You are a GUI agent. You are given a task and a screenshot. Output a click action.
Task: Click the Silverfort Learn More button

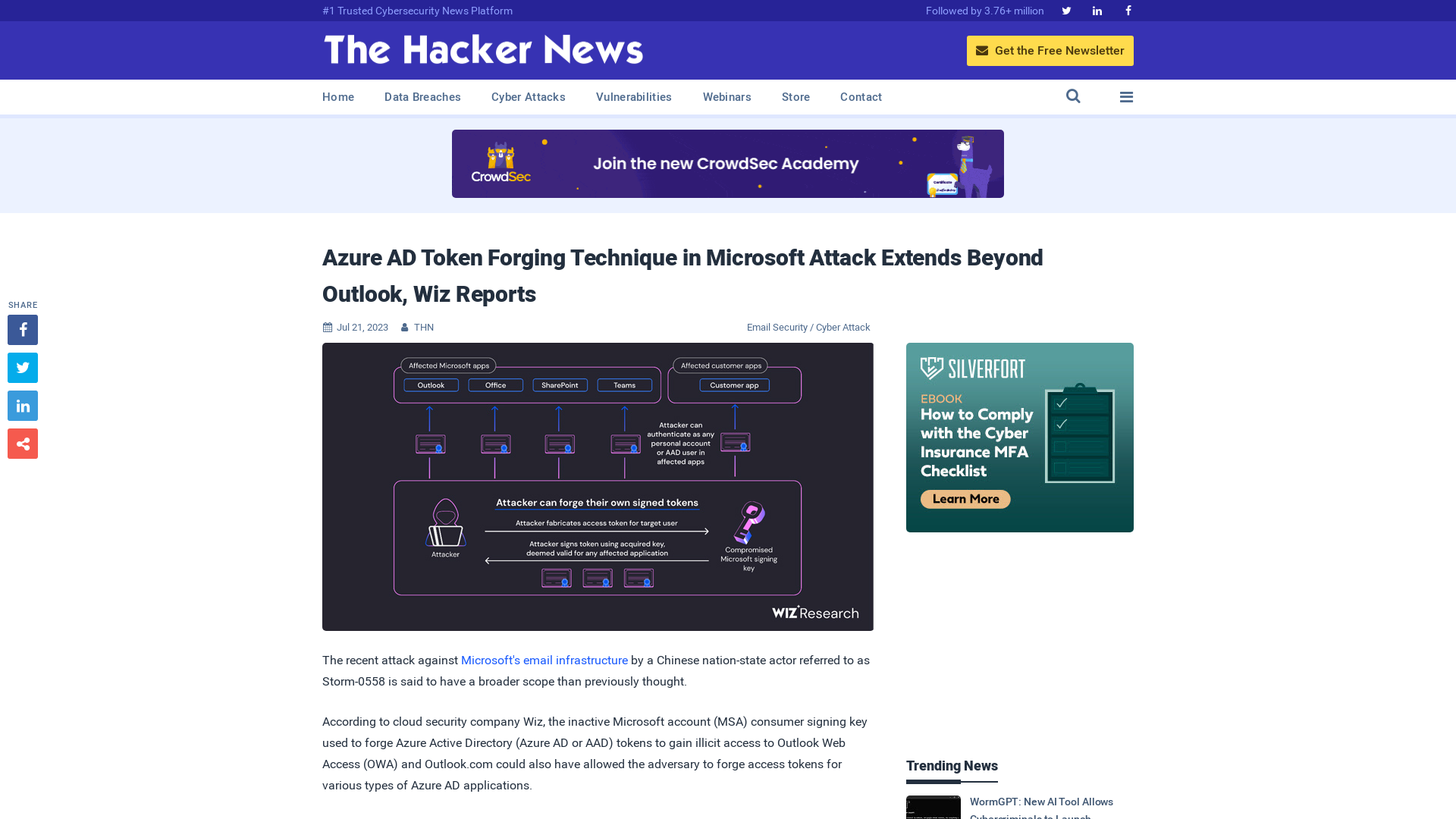(964, 498)
